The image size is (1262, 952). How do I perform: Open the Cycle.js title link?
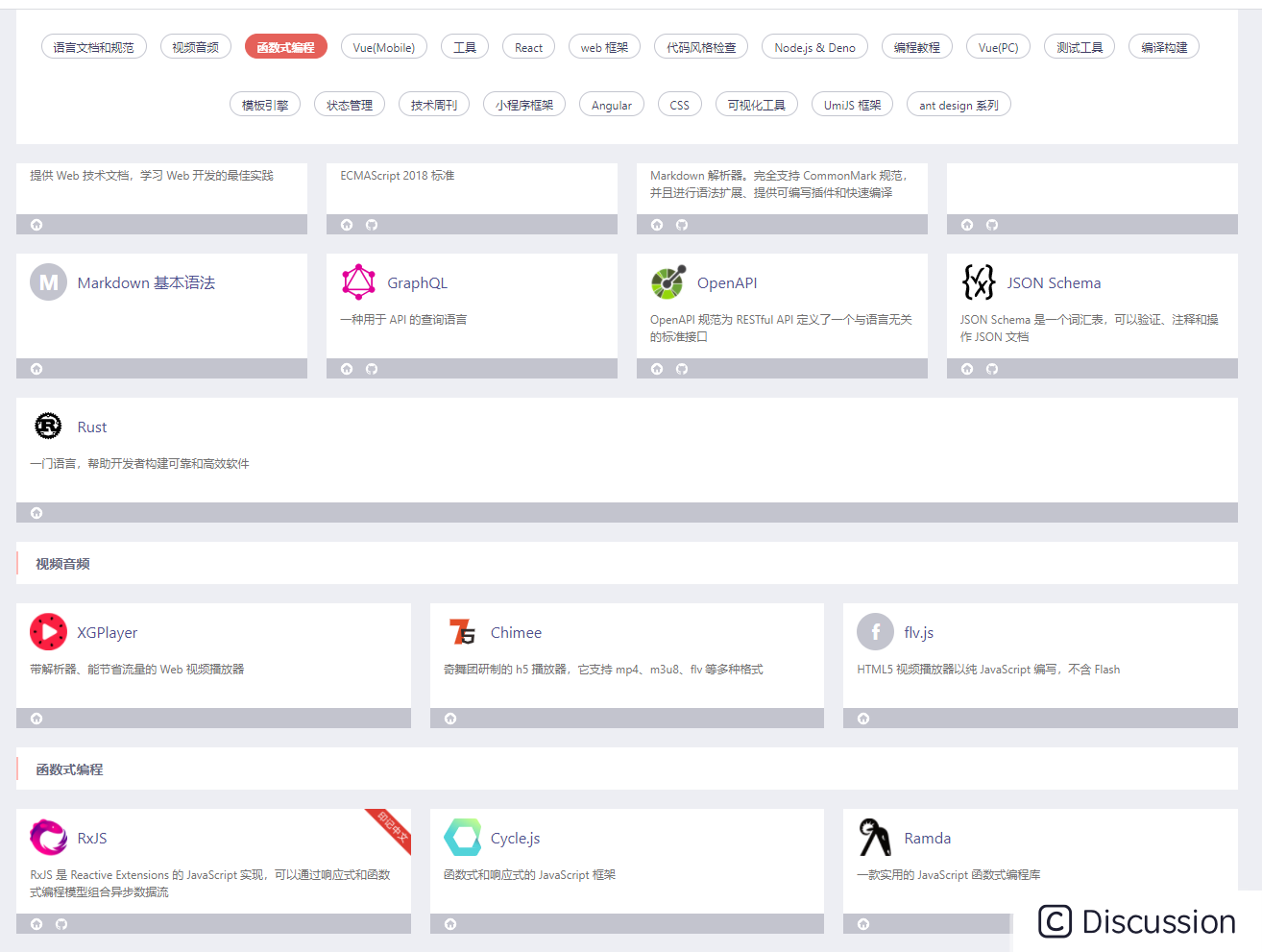[x=516, y=838]
